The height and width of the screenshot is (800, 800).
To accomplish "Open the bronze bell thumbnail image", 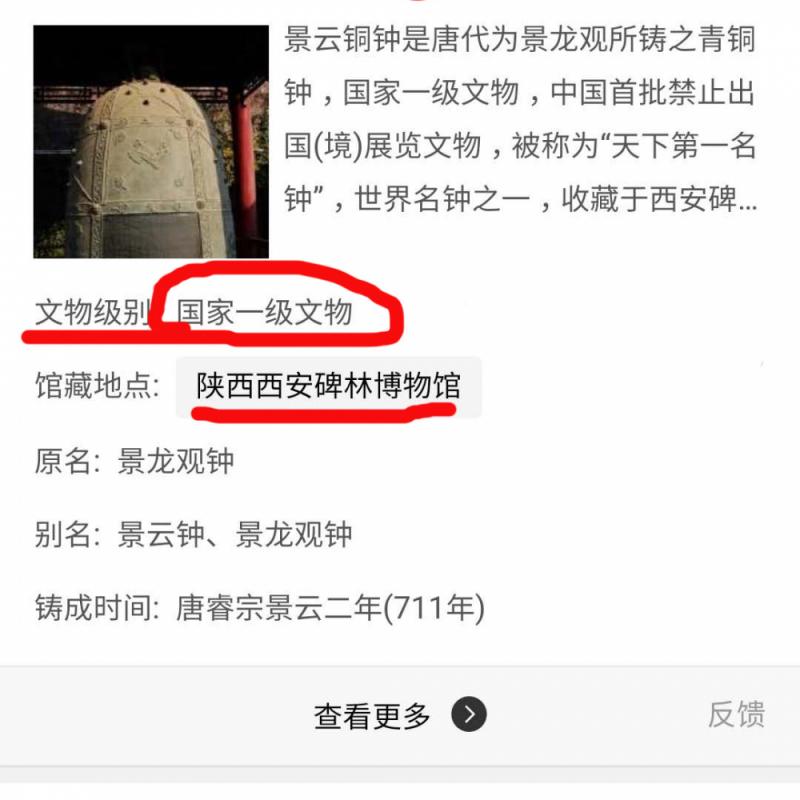I will (x=151, y=142).
